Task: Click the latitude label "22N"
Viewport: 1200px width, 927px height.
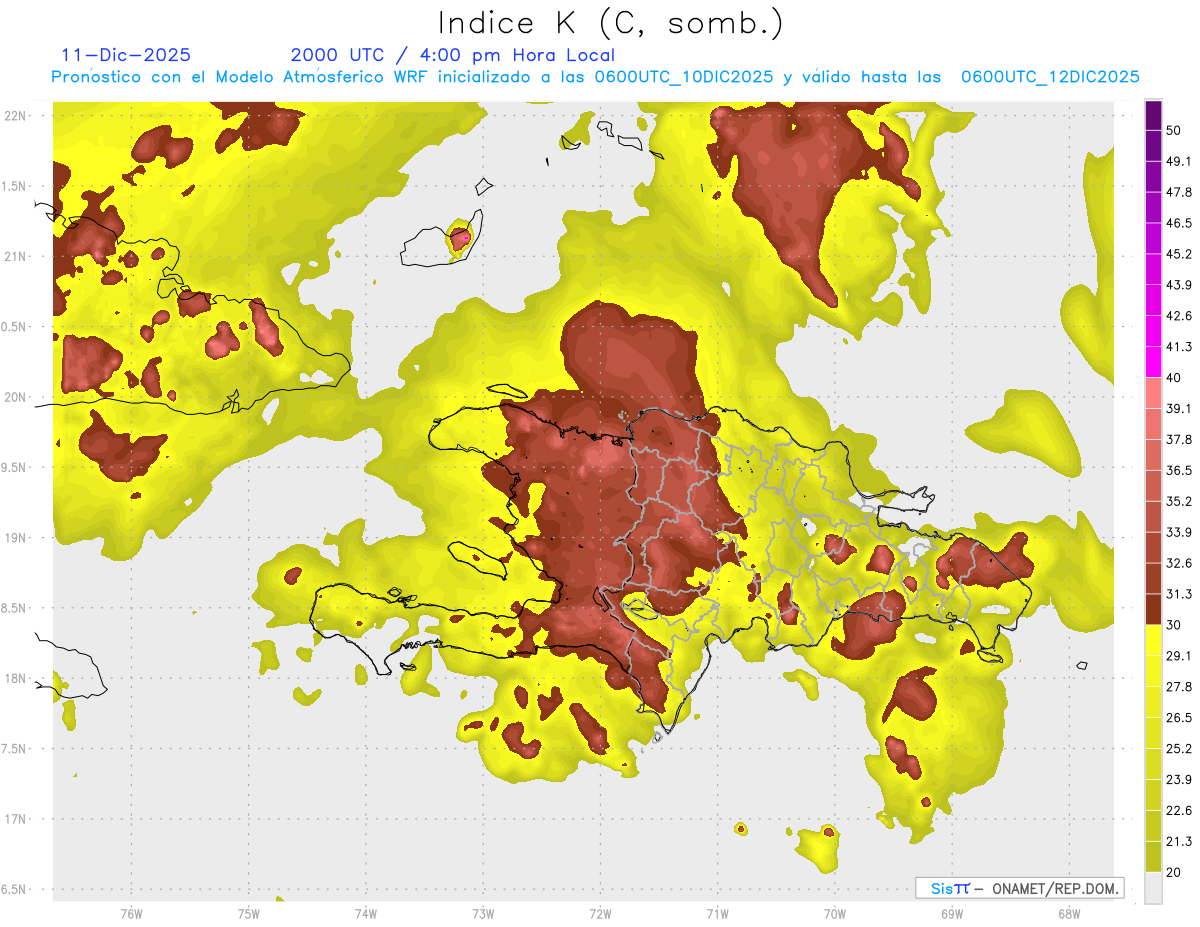Action: point(15,115)
